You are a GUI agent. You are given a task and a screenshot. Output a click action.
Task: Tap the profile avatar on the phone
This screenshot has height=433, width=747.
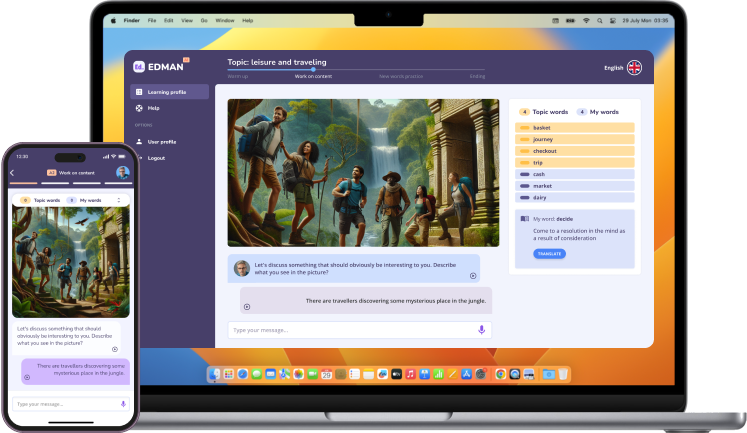click(x=122, y=172)
